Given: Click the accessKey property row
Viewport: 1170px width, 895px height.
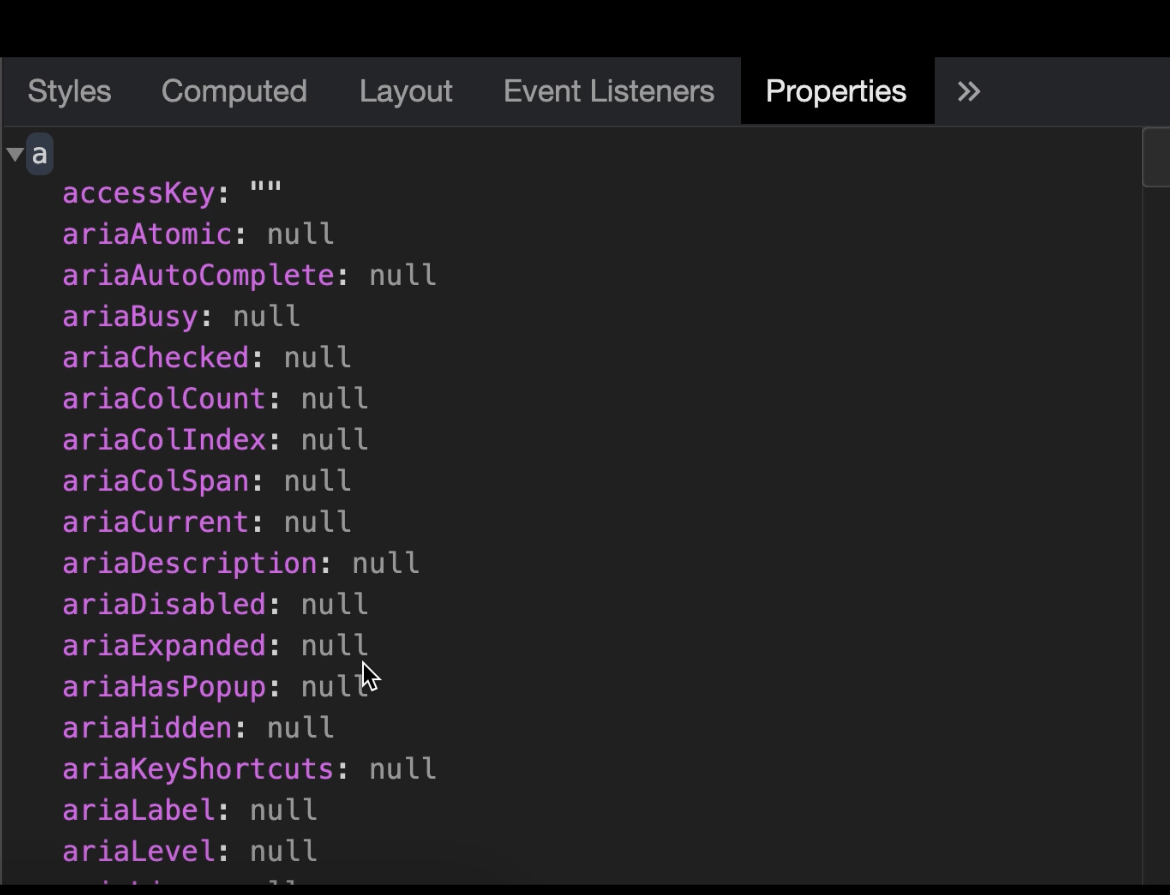Looking at the screenshot, I should click(x=172, y=193).
